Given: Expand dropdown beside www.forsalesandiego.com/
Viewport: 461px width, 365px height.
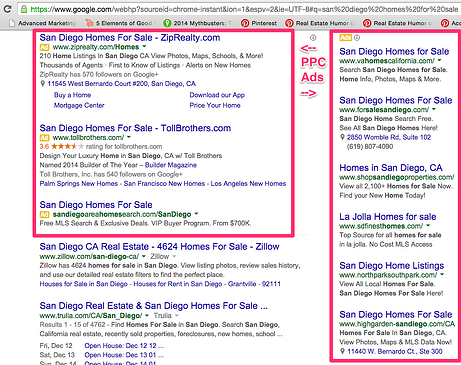Looking at the screenshot, I should coord(434,109).
